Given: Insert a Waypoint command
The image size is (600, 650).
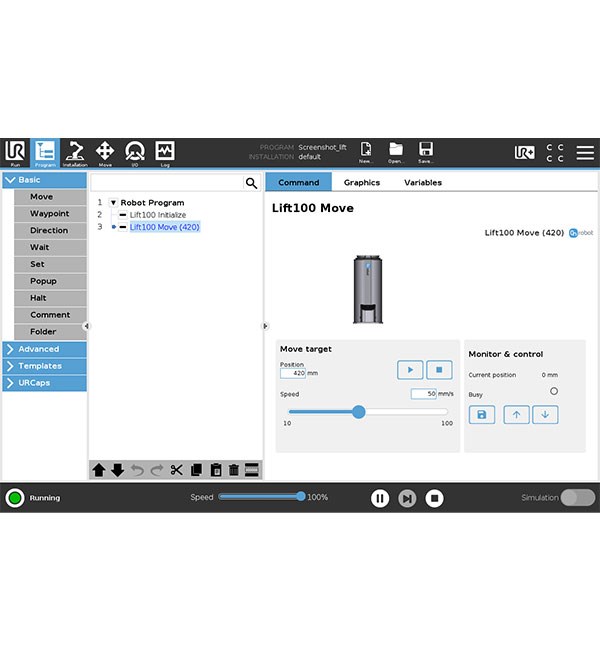Looking at the screenshot, I should 50,214.
